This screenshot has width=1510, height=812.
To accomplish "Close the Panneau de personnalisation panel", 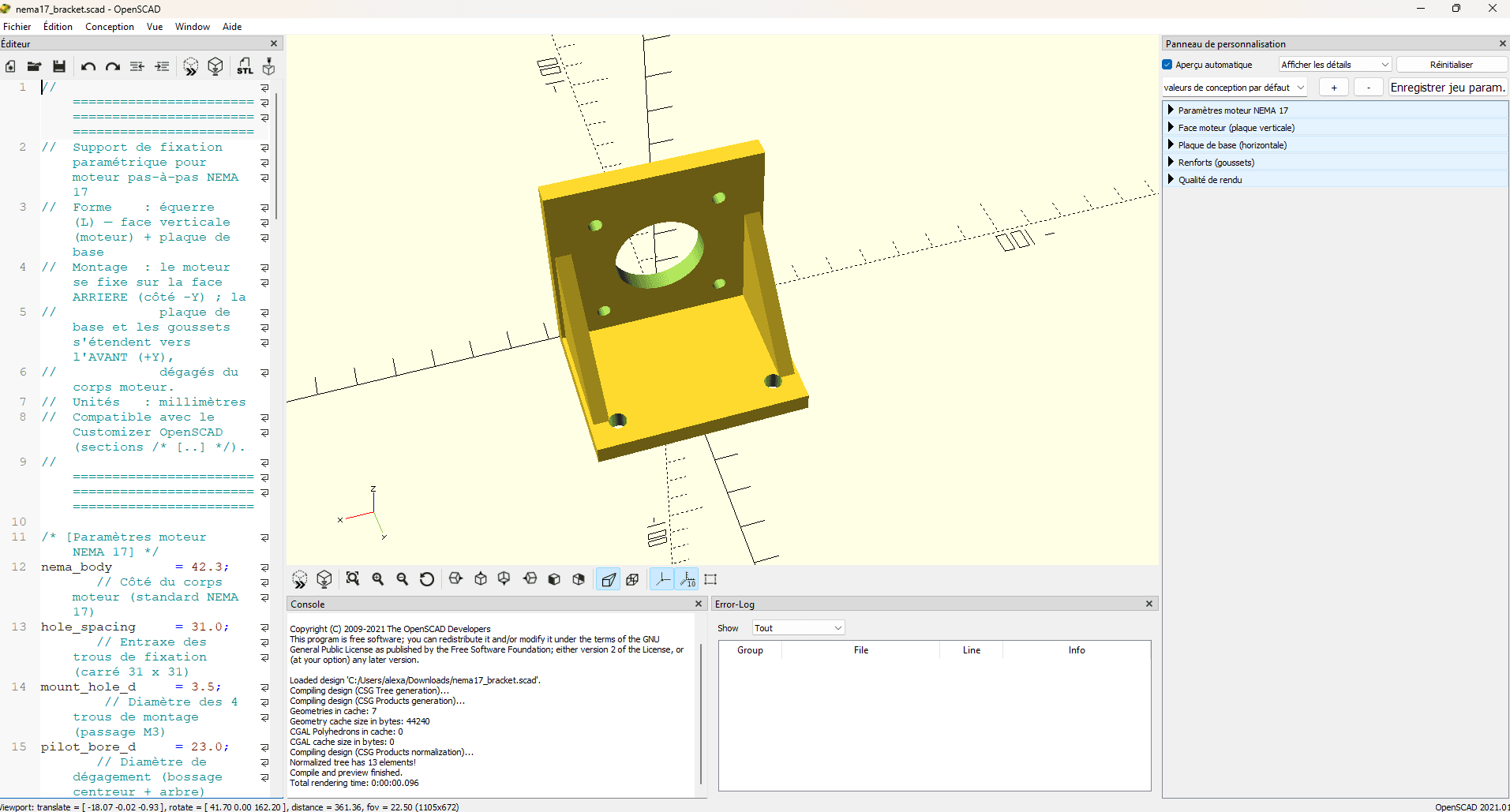I will click(x=1503, y=44).
